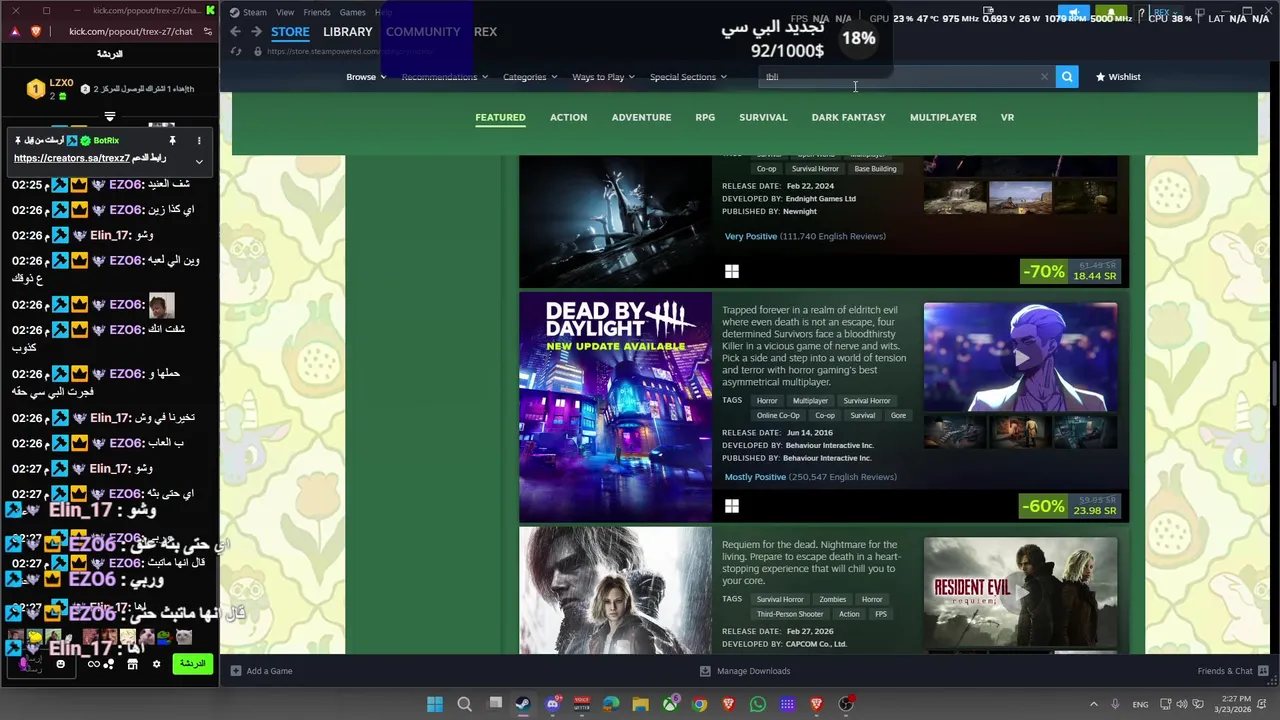Click the Online Co-Op tag
Viewport: 1280px width, 720px height.
(778, 416)
